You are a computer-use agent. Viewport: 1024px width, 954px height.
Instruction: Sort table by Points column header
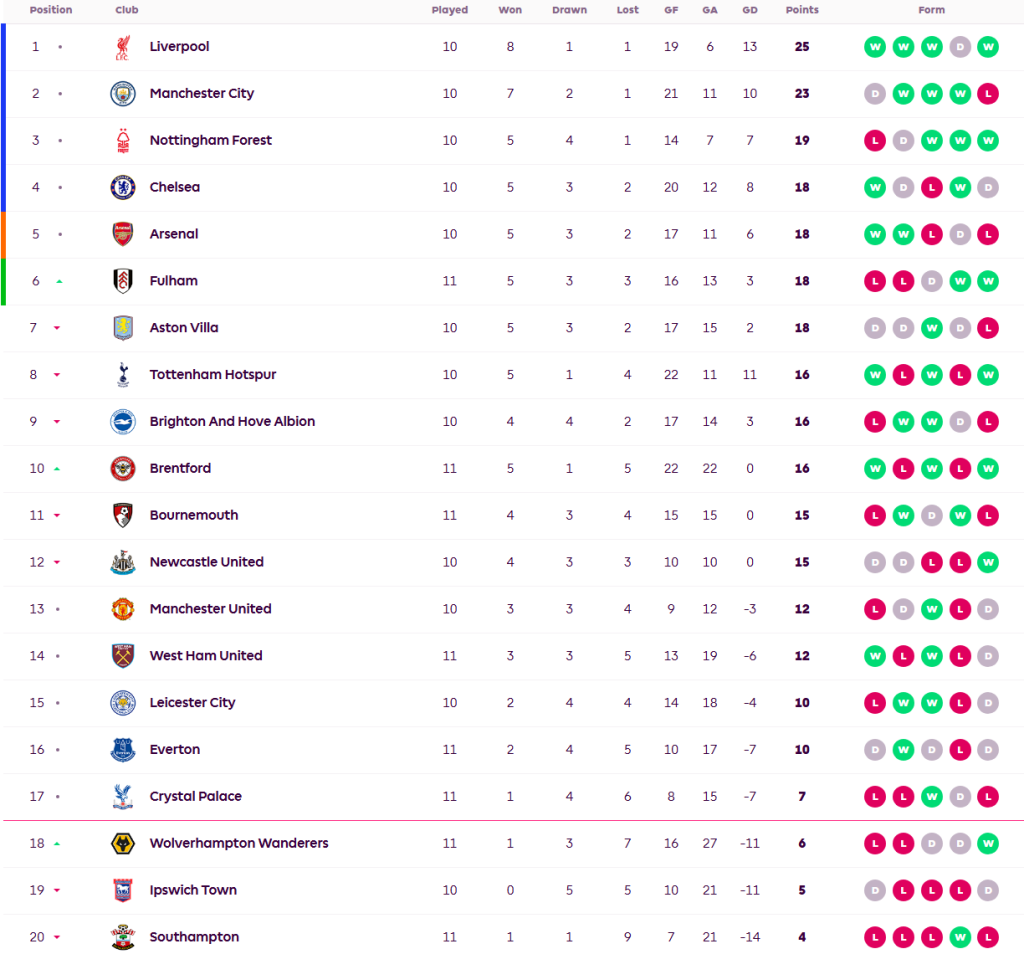point(802,10)
